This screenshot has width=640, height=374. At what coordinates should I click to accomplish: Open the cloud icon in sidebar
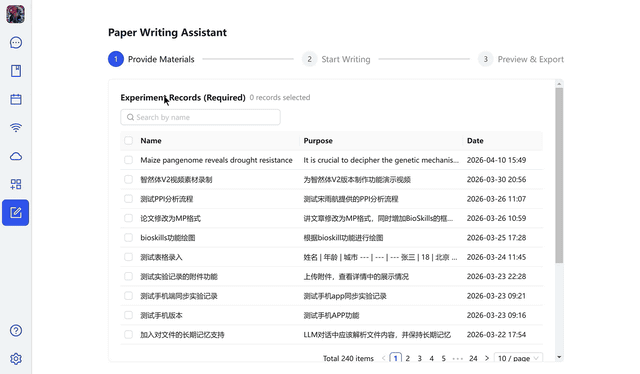coord(16,156)
